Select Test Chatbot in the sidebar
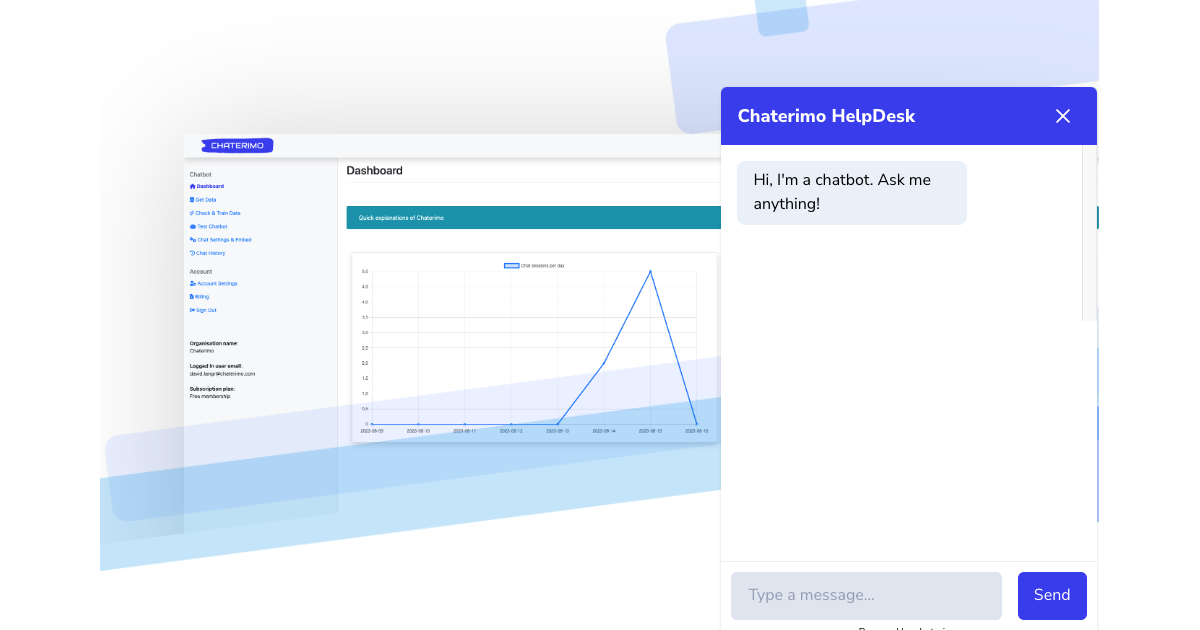The height and width of the screenshot is (630, 1200). point(212,227)
